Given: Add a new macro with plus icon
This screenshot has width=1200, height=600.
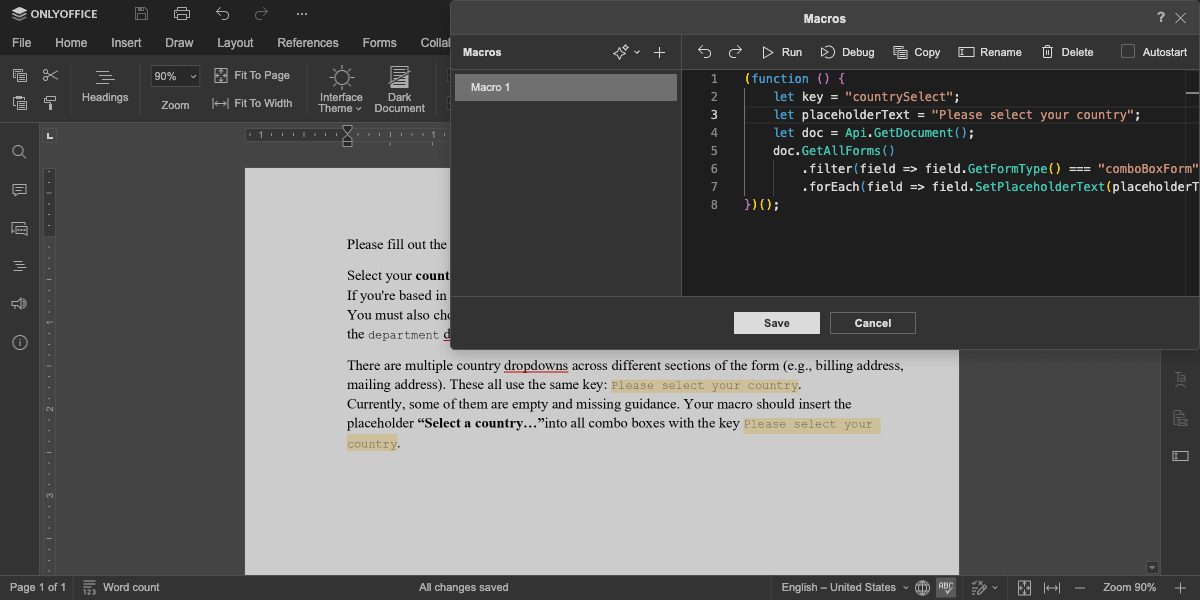Looking at the screenshot, I should [x=659, y=52].
